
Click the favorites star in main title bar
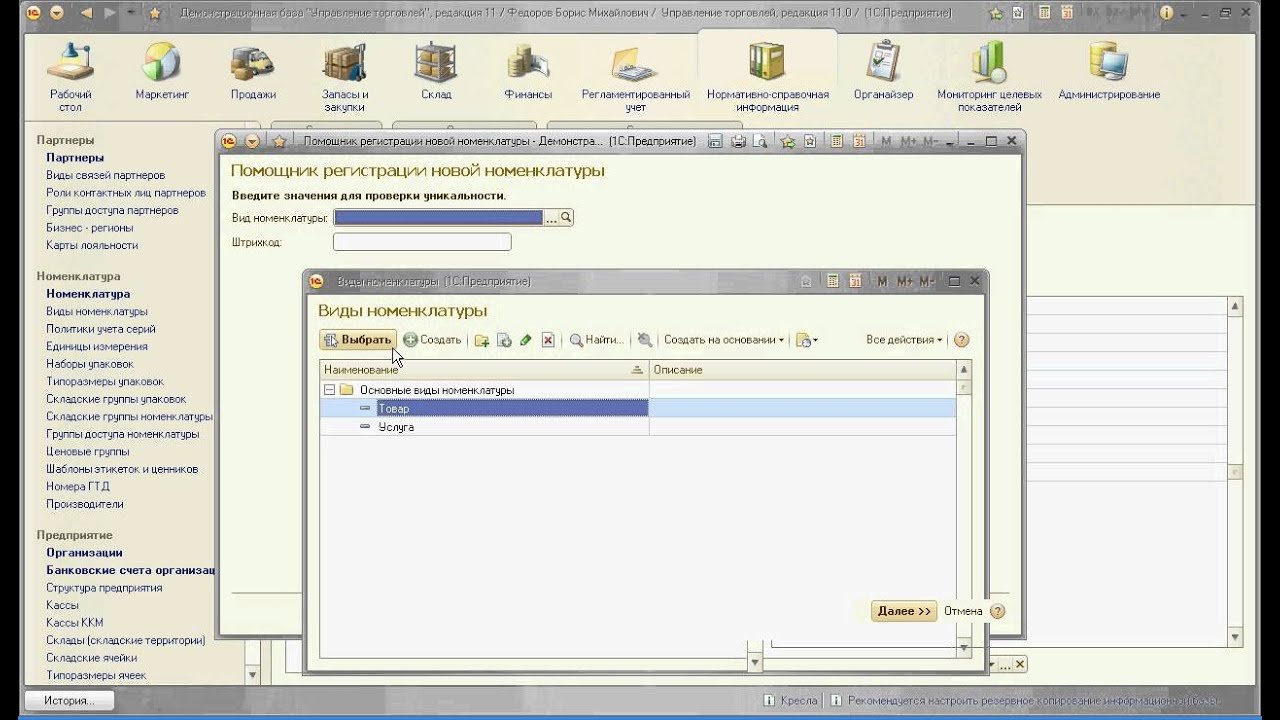[154, 13]
